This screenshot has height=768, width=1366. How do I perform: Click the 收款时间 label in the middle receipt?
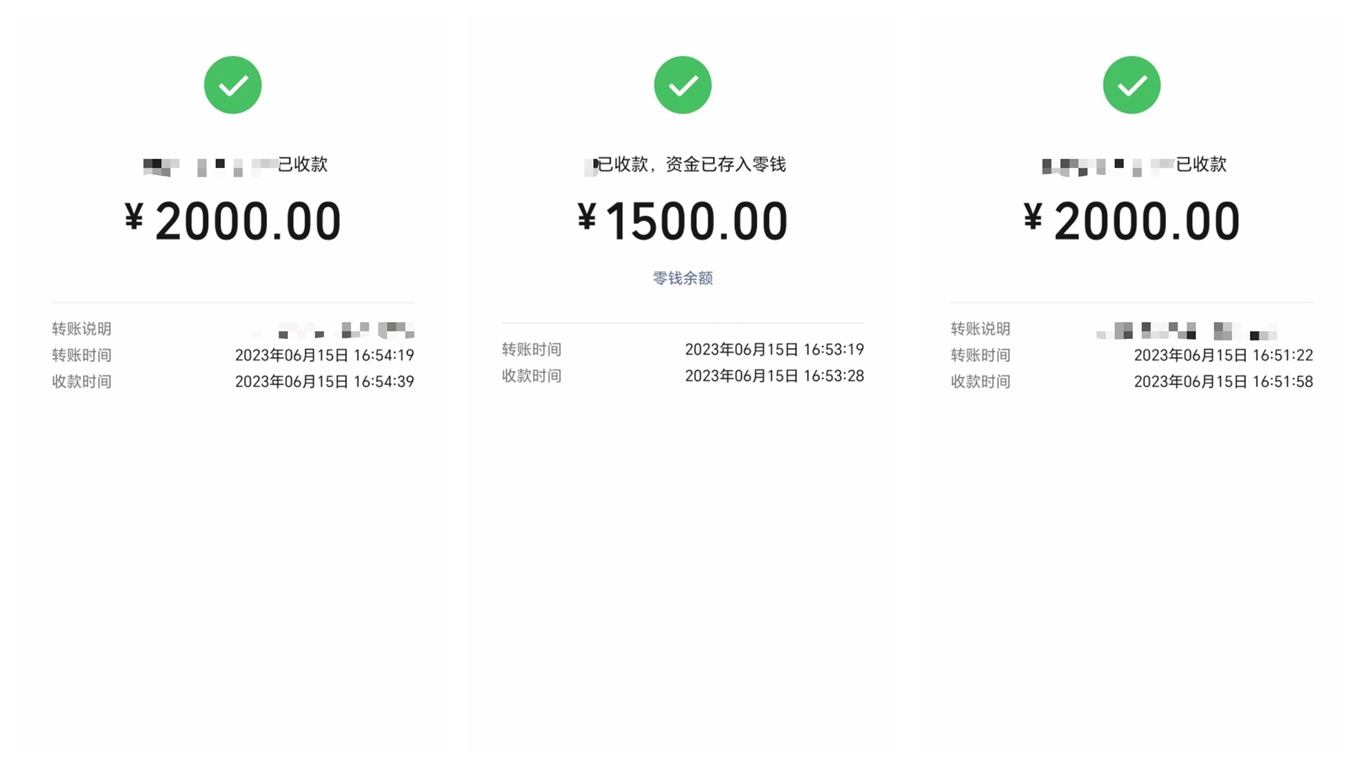click(x=532, y=376)
